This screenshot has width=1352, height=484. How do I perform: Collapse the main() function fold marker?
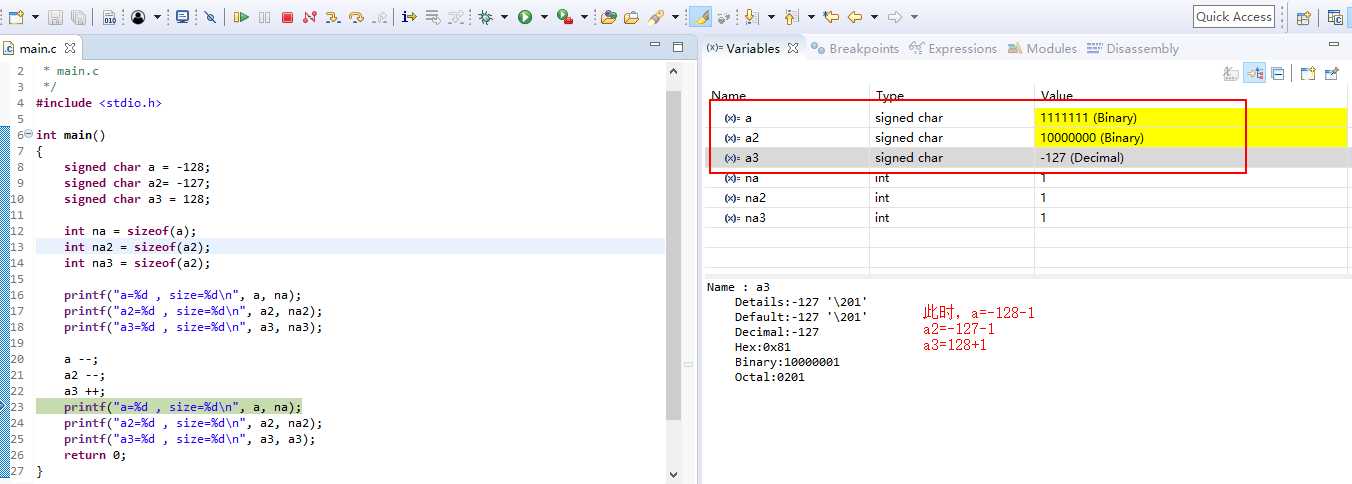[27, 135]
